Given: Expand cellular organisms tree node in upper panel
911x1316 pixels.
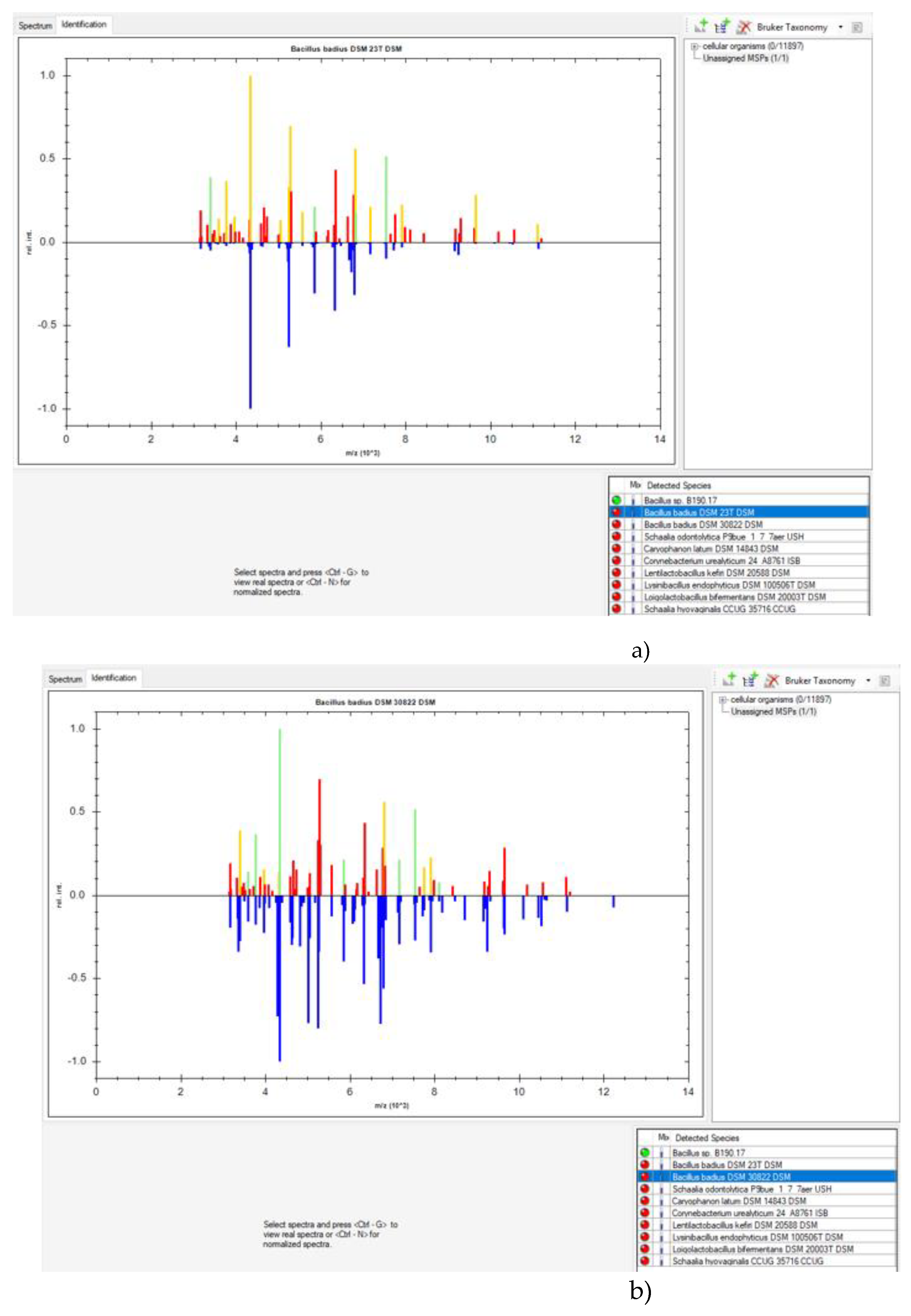Looking at the screenshot, I should click(695, 46).
